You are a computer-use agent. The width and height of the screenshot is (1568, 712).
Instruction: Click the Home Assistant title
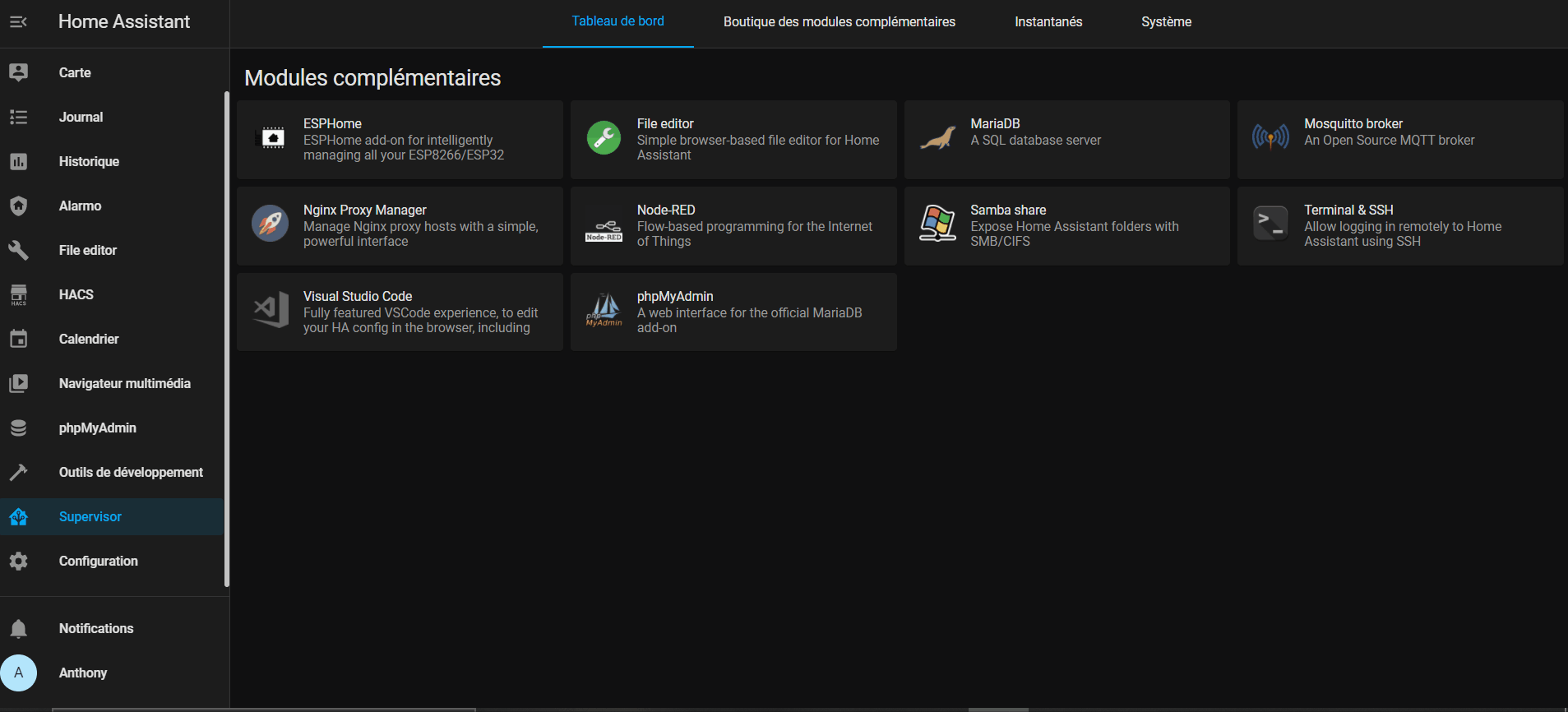coord(124,21)
